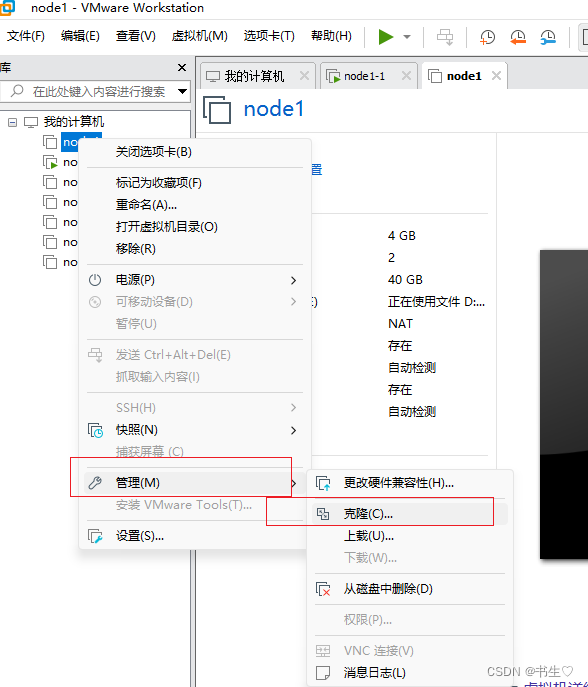Open the library search filter dropdown arrow
588x687 pixels.
coord(182,92)
